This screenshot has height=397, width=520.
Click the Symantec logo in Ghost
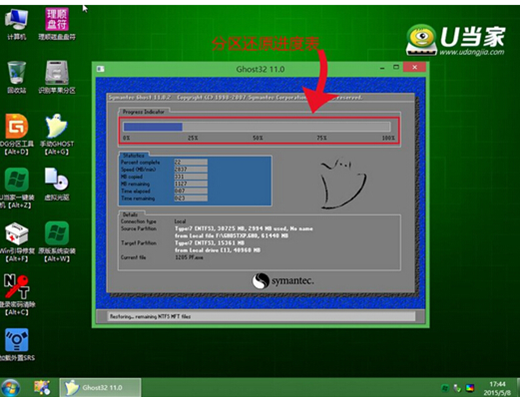click(283, 281)
